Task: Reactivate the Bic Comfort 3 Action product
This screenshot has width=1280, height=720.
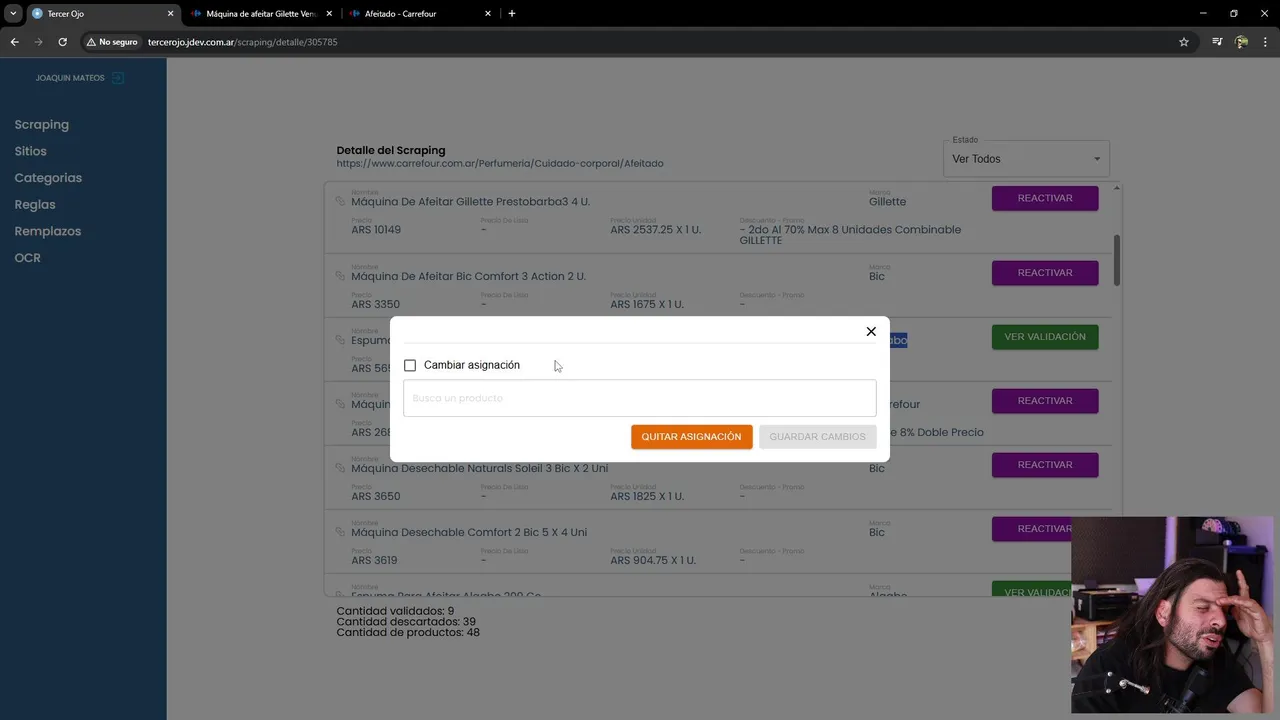Action: point(1045,273)
